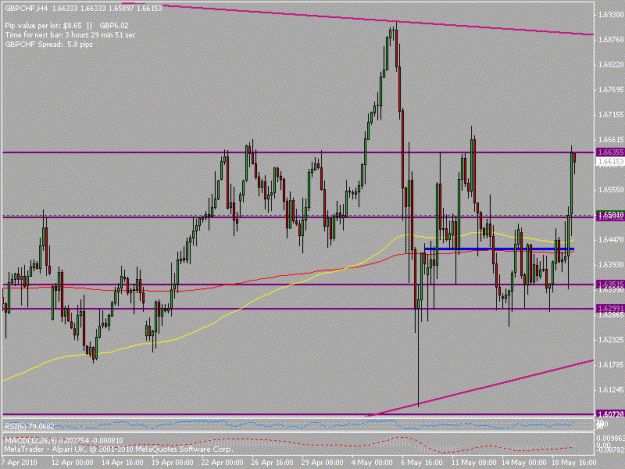The height and width of the screenshot is (469, 625).
Task: Click the '22 Apr 00:00' time axis label
Action: [222, 463]
